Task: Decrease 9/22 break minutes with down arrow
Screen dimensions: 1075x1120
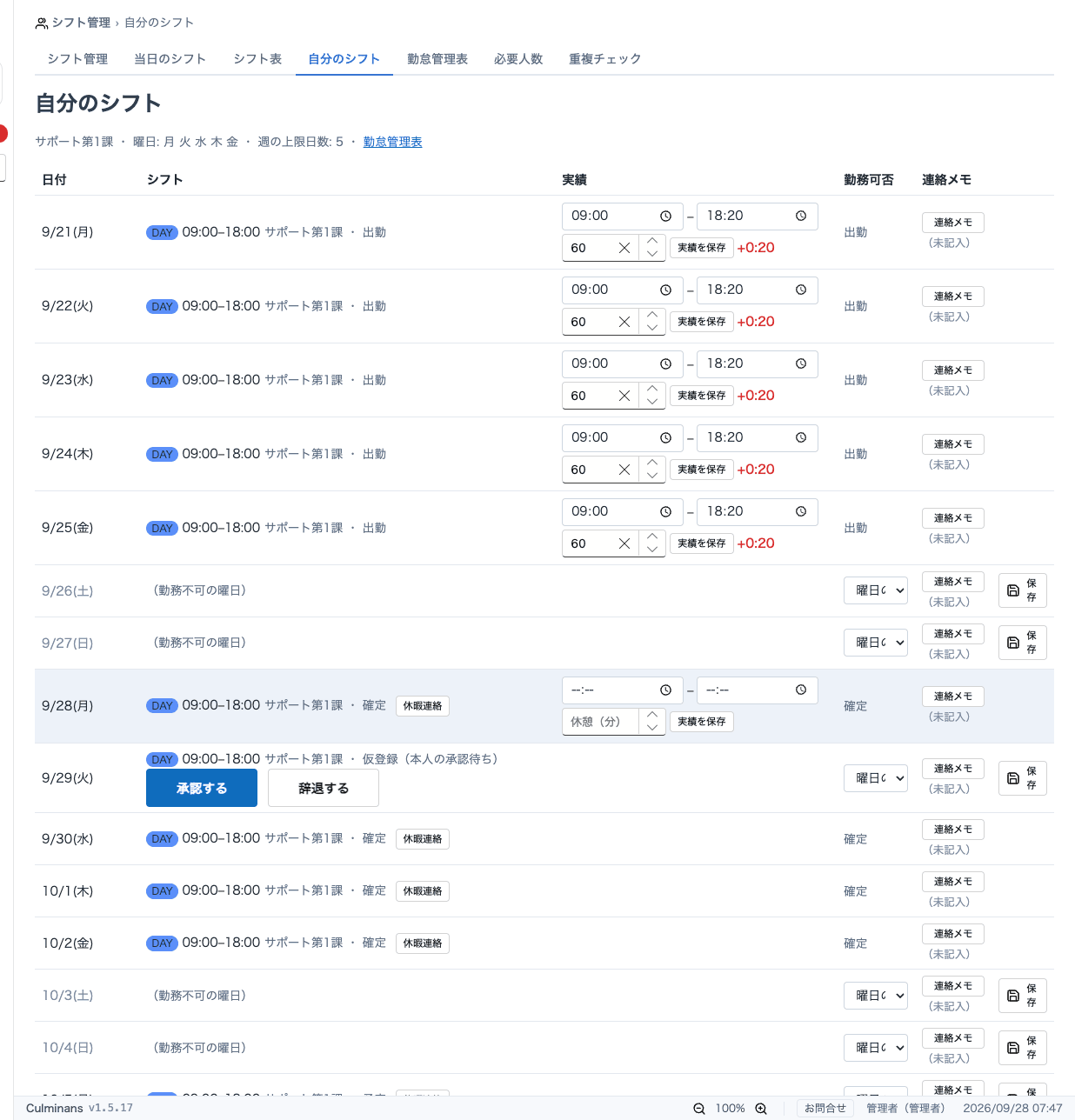Action: [652, 328]
